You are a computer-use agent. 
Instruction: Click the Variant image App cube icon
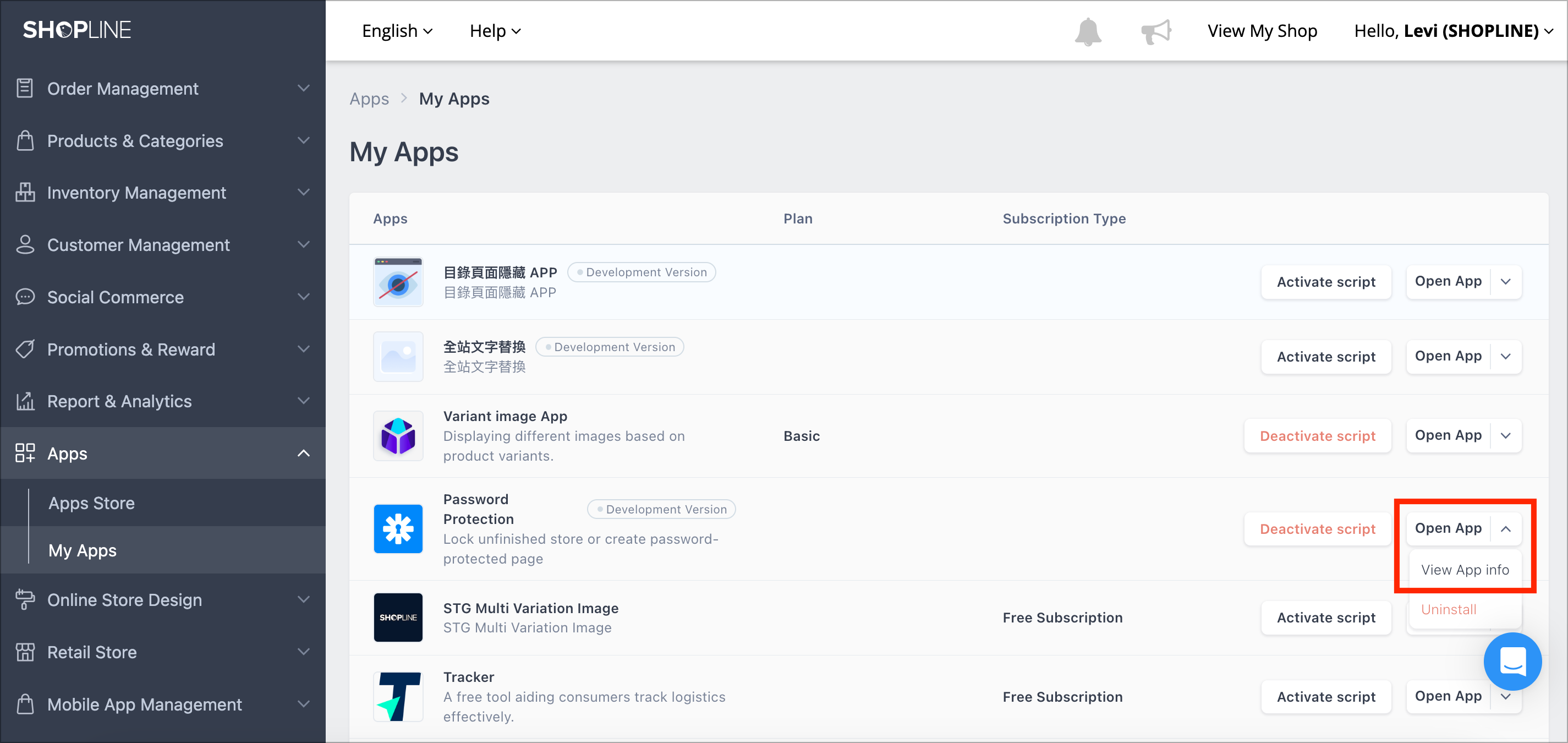tap(398, 435)
